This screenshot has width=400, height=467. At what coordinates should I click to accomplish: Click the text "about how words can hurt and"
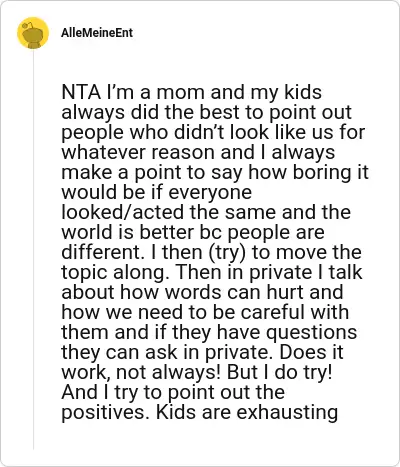(202, 292)
